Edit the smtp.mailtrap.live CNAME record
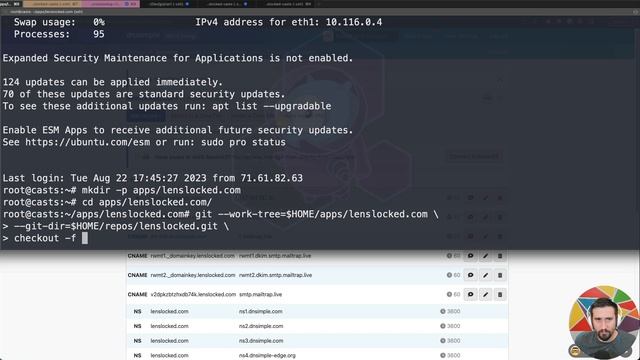 (485, 294)
